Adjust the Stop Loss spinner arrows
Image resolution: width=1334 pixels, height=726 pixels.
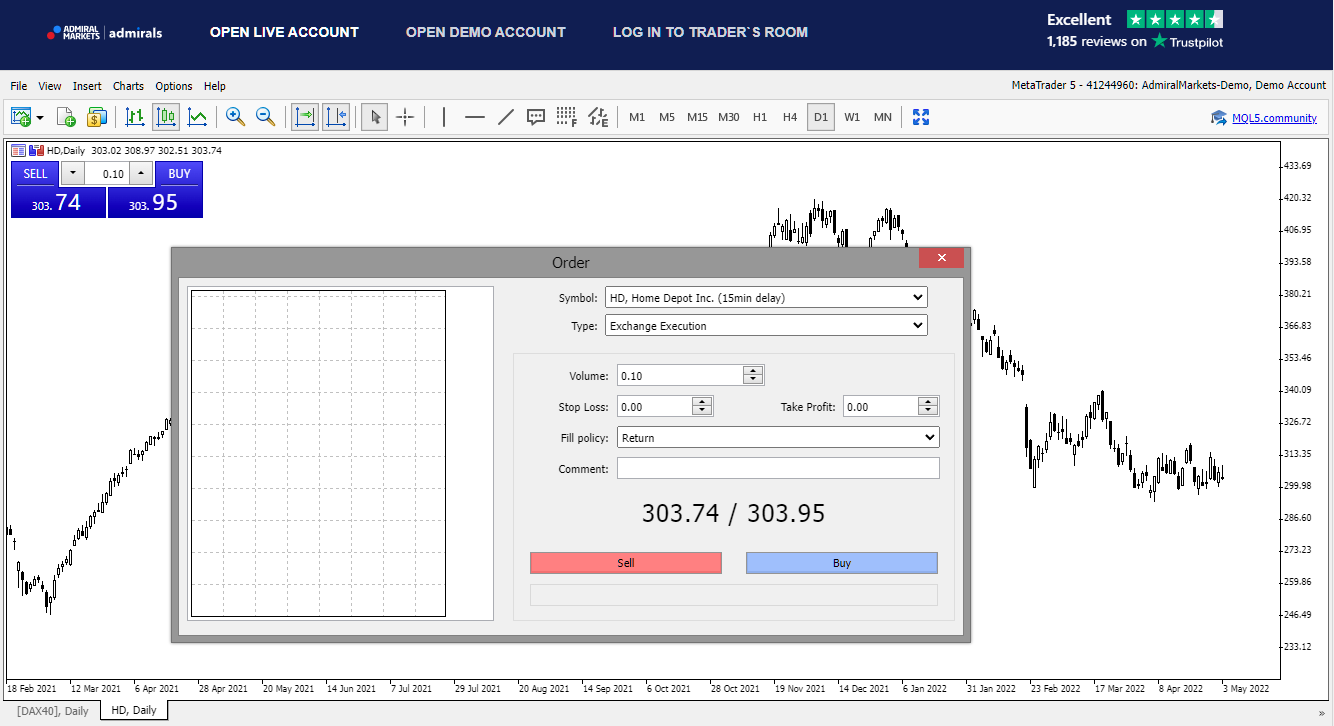703,406
